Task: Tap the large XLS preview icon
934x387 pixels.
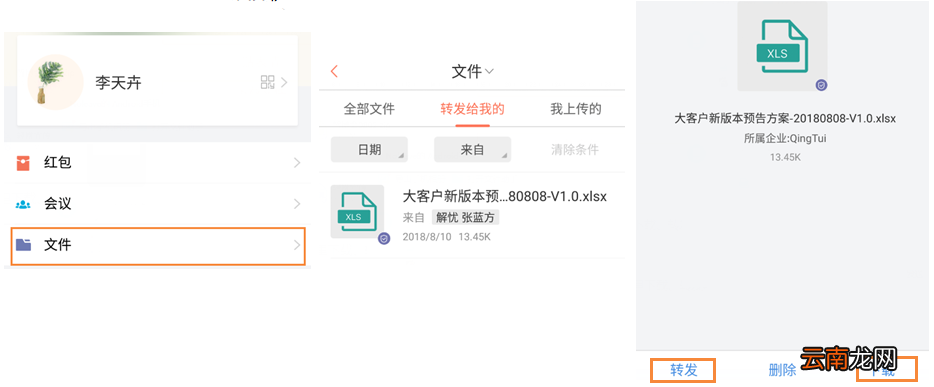Action: point(782,46)
